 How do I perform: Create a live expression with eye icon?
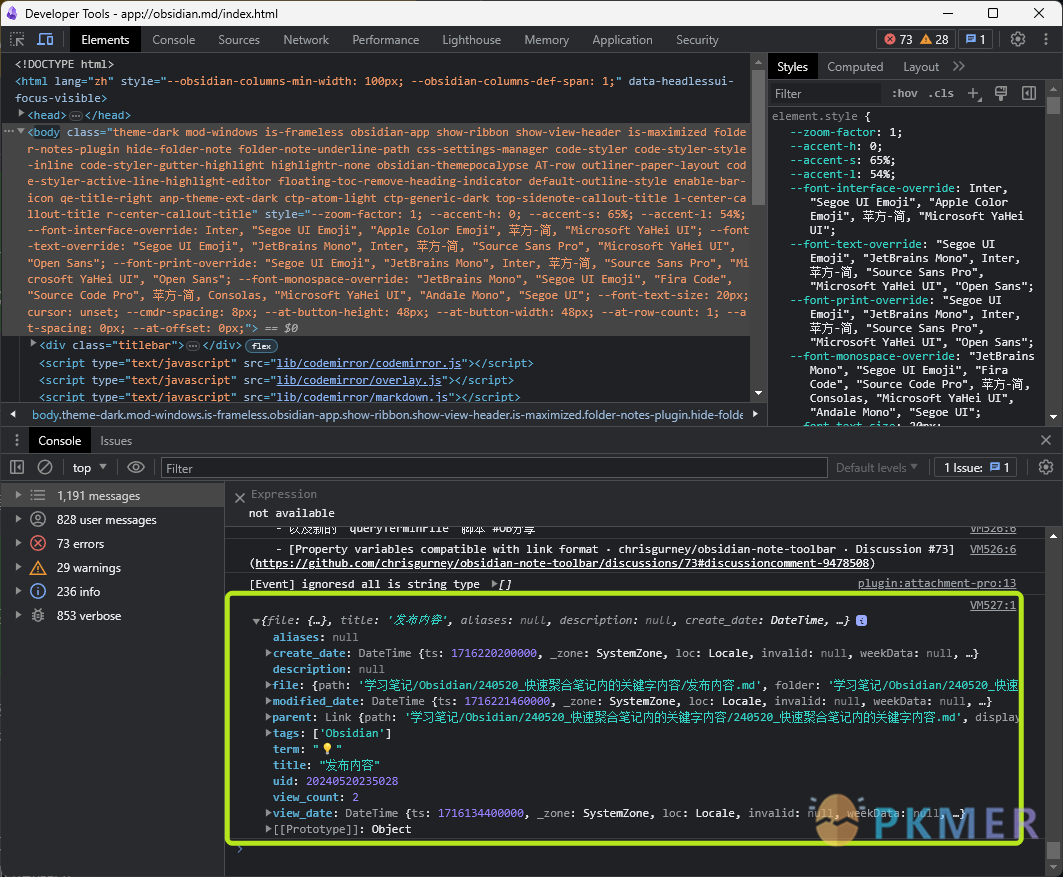pos(136,467)
